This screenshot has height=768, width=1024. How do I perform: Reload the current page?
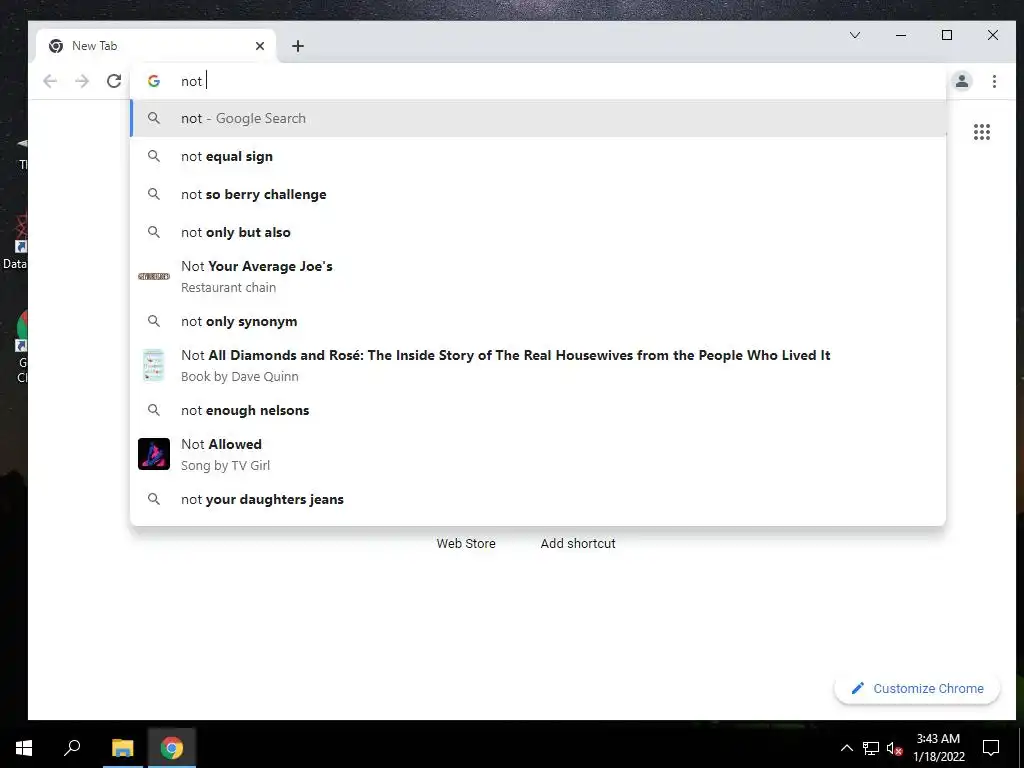point(114,81)
